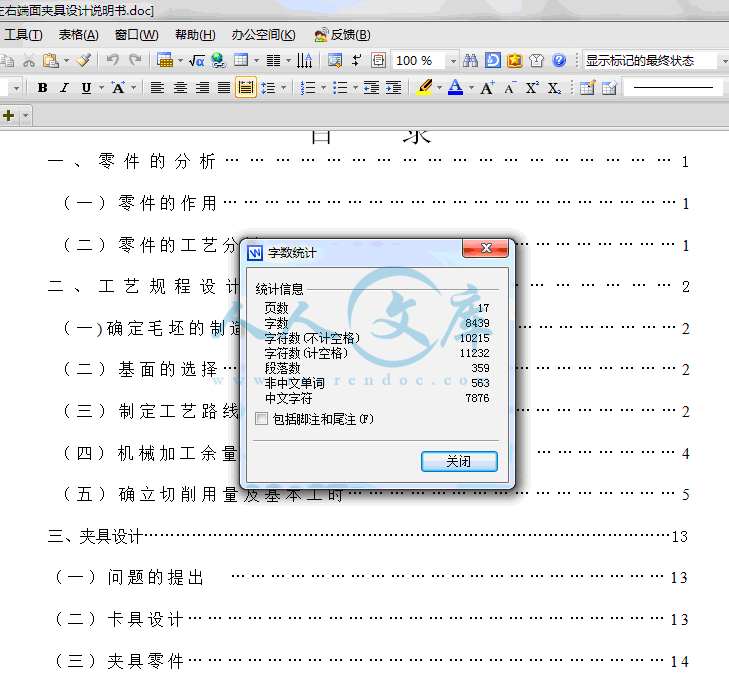Image resolution: width=729 pixels, height=674 pixels.
Task: Apply the blue font color
Action: pyautogui.click(x=456, y=87)
